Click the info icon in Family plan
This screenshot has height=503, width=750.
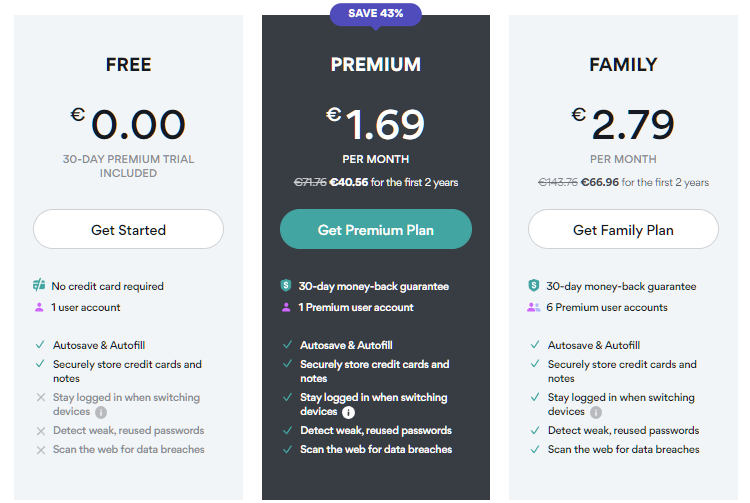pyautogui.click(x=596, y=412)
